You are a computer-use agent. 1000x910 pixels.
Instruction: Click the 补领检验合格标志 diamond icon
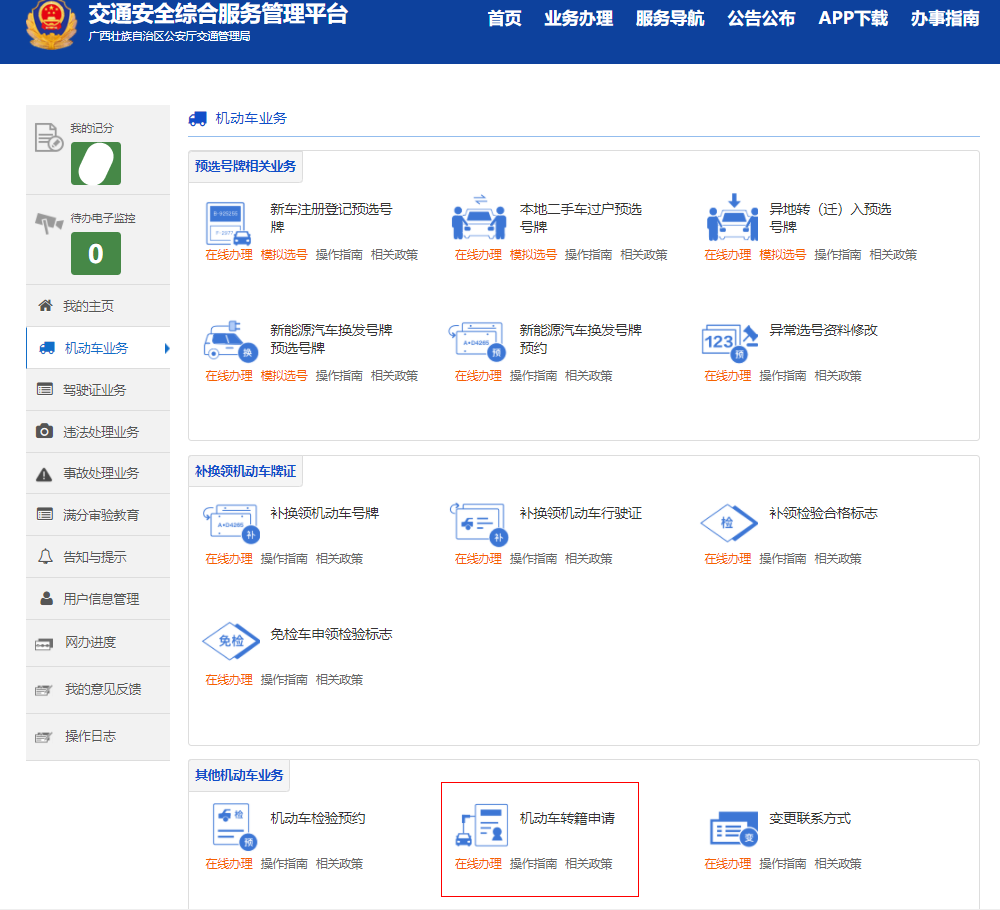tap(728, 525)
